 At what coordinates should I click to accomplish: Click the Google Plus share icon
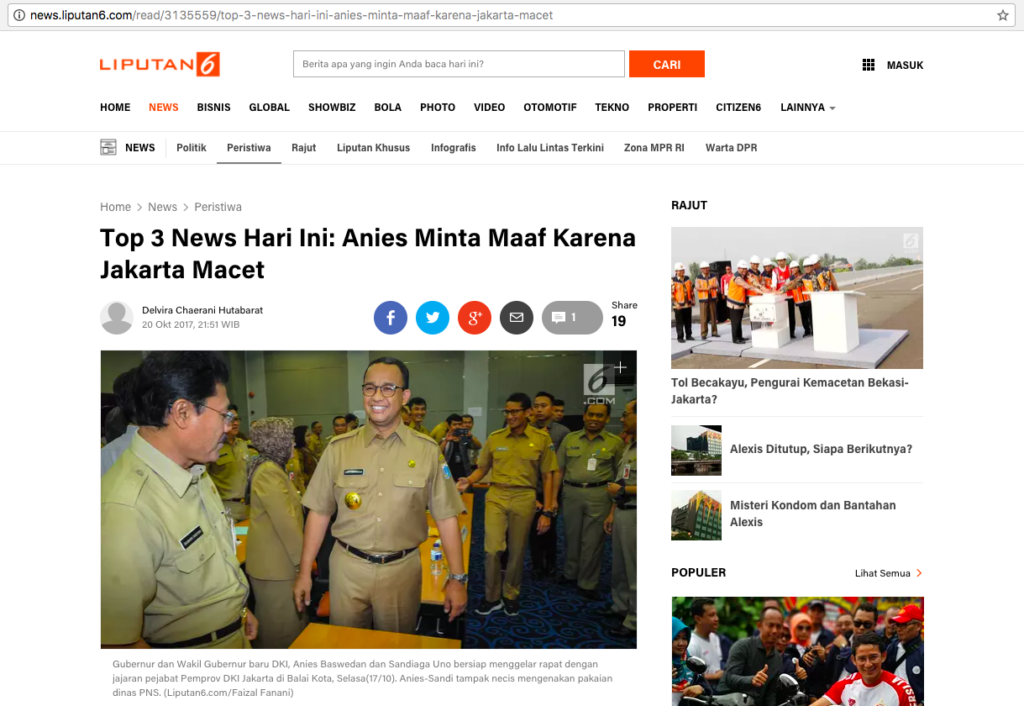coord(474,318)
